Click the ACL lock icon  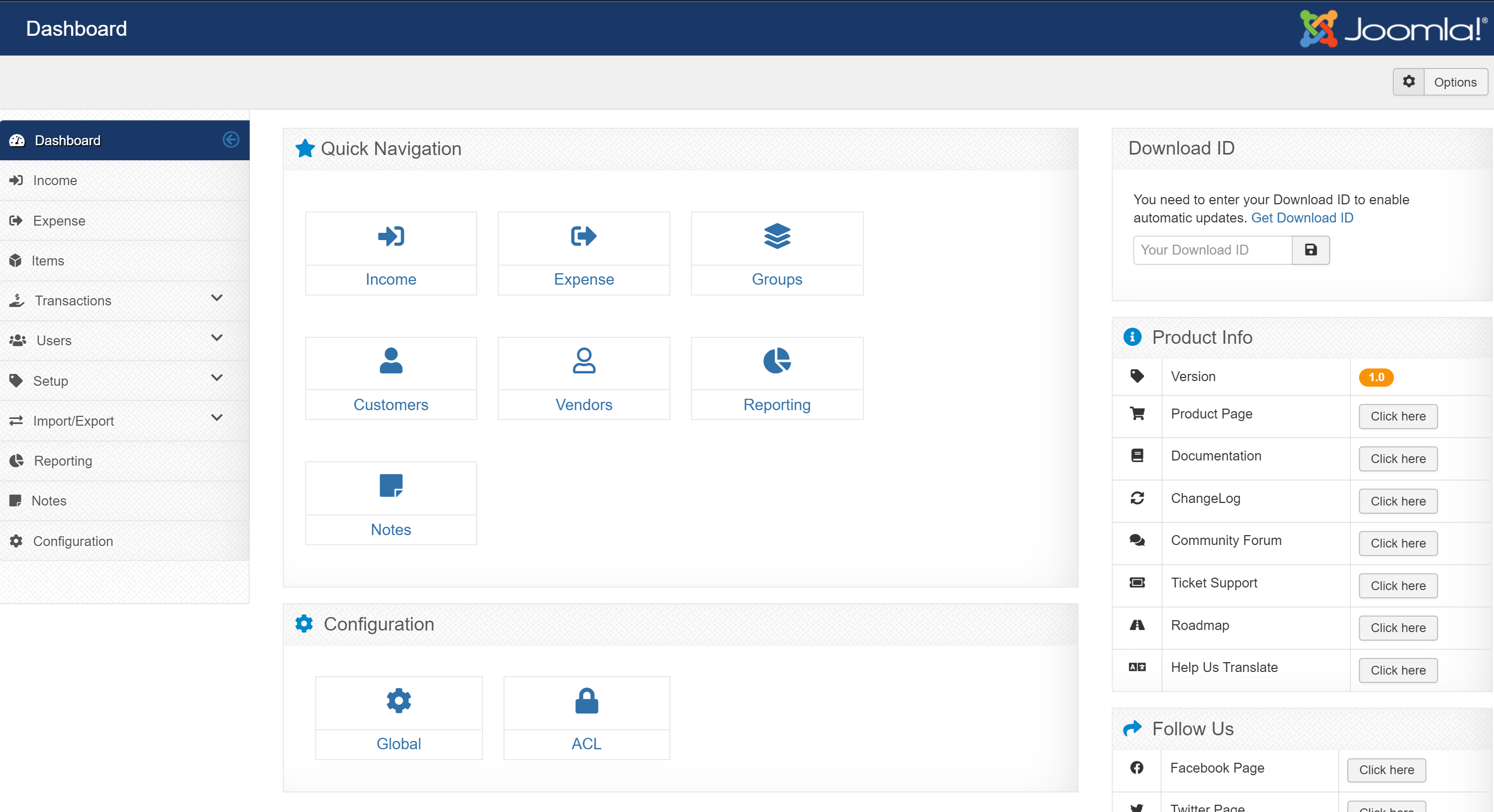click(587, 701)
